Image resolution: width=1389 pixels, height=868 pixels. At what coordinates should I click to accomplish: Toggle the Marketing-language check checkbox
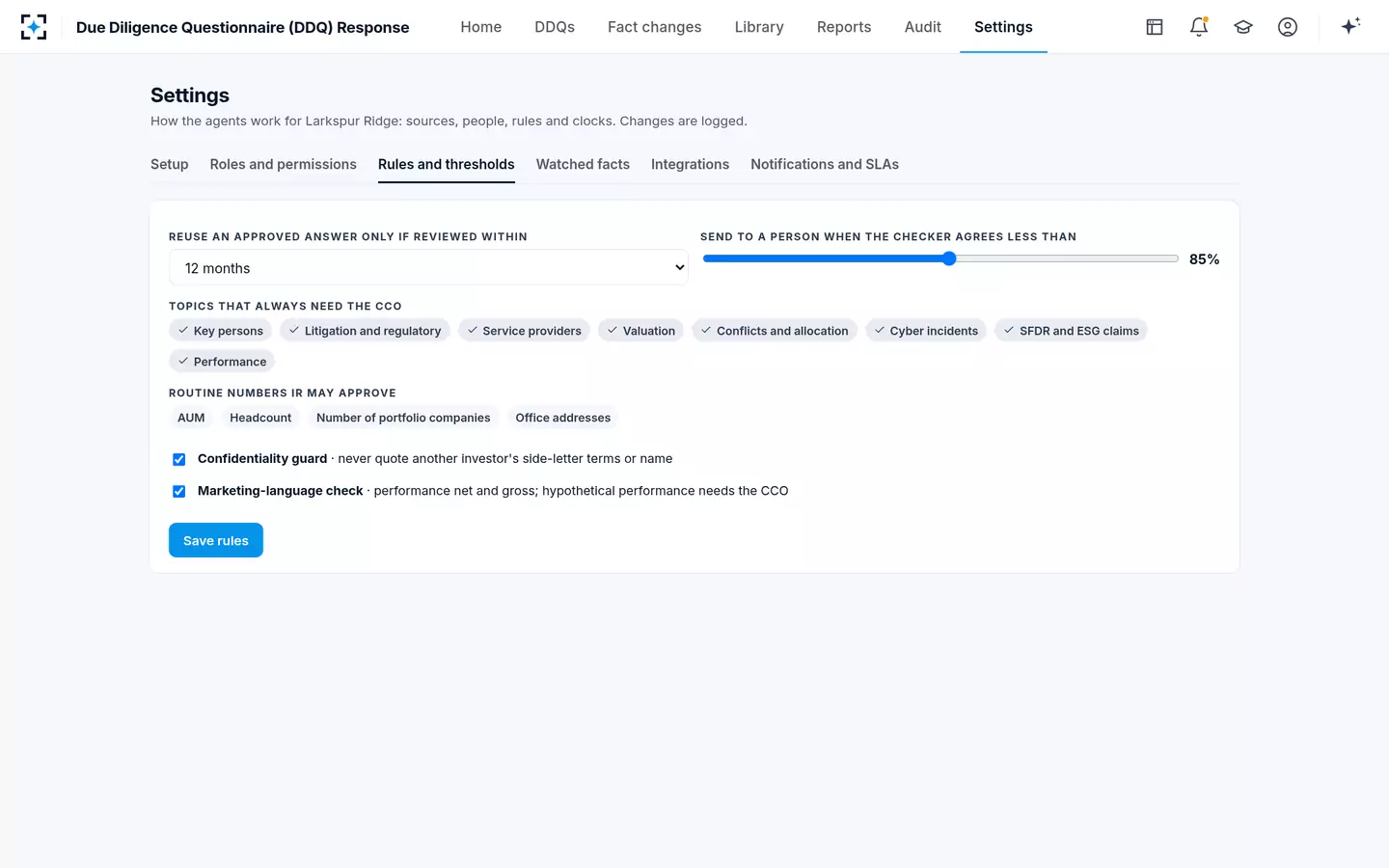178,491
